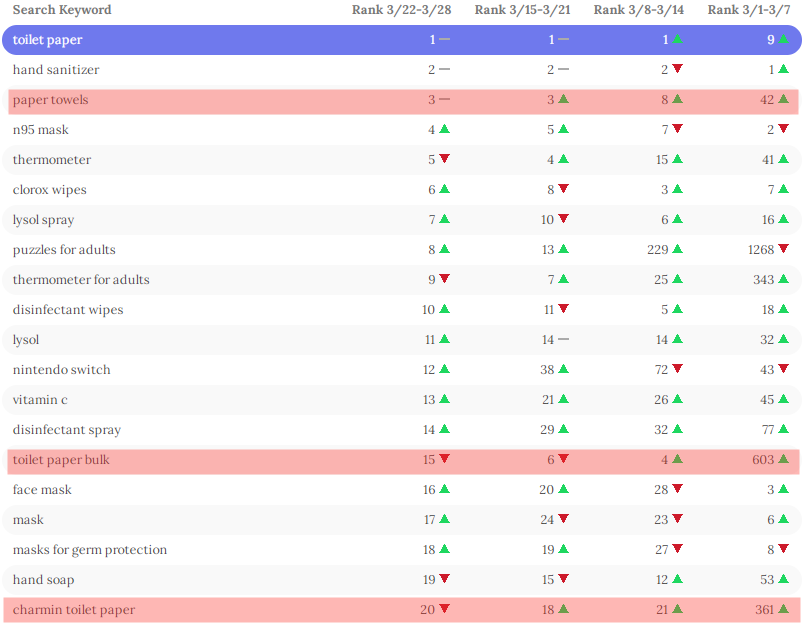The image size is (806, 625).
Task: Click rank value 38 for nintendo switch
Action: (x=547, y=370)
